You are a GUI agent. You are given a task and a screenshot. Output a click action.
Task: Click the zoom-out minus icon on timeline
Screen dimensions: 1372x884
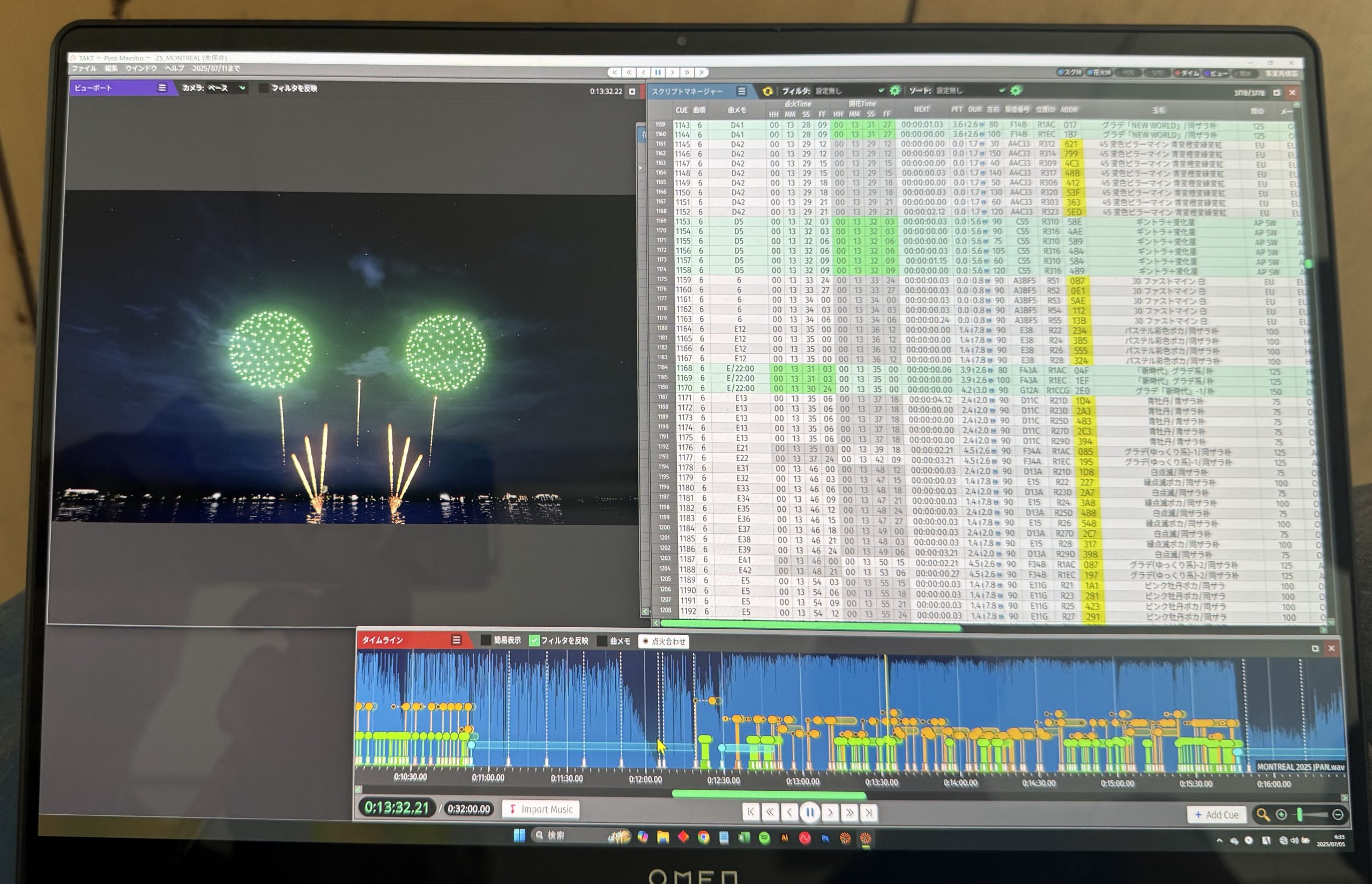tap(1338, 814)
